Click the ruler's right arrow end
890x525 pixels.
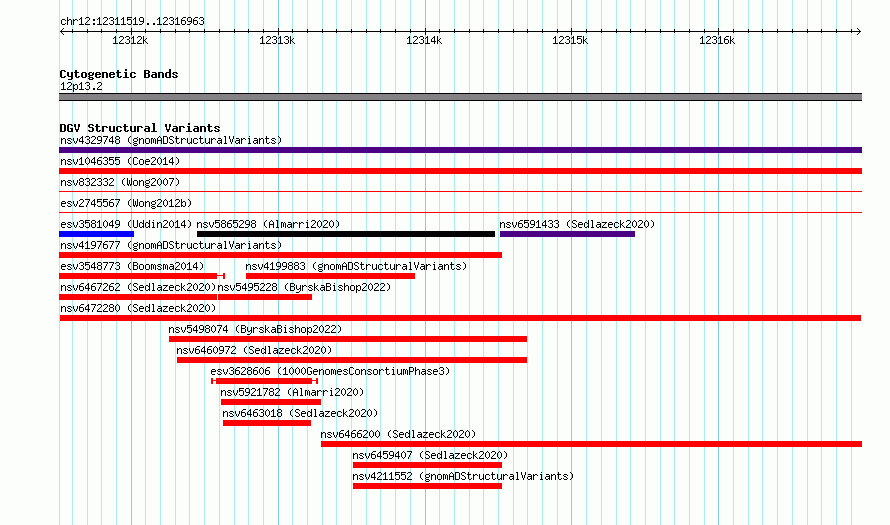[x=858, y=31]
